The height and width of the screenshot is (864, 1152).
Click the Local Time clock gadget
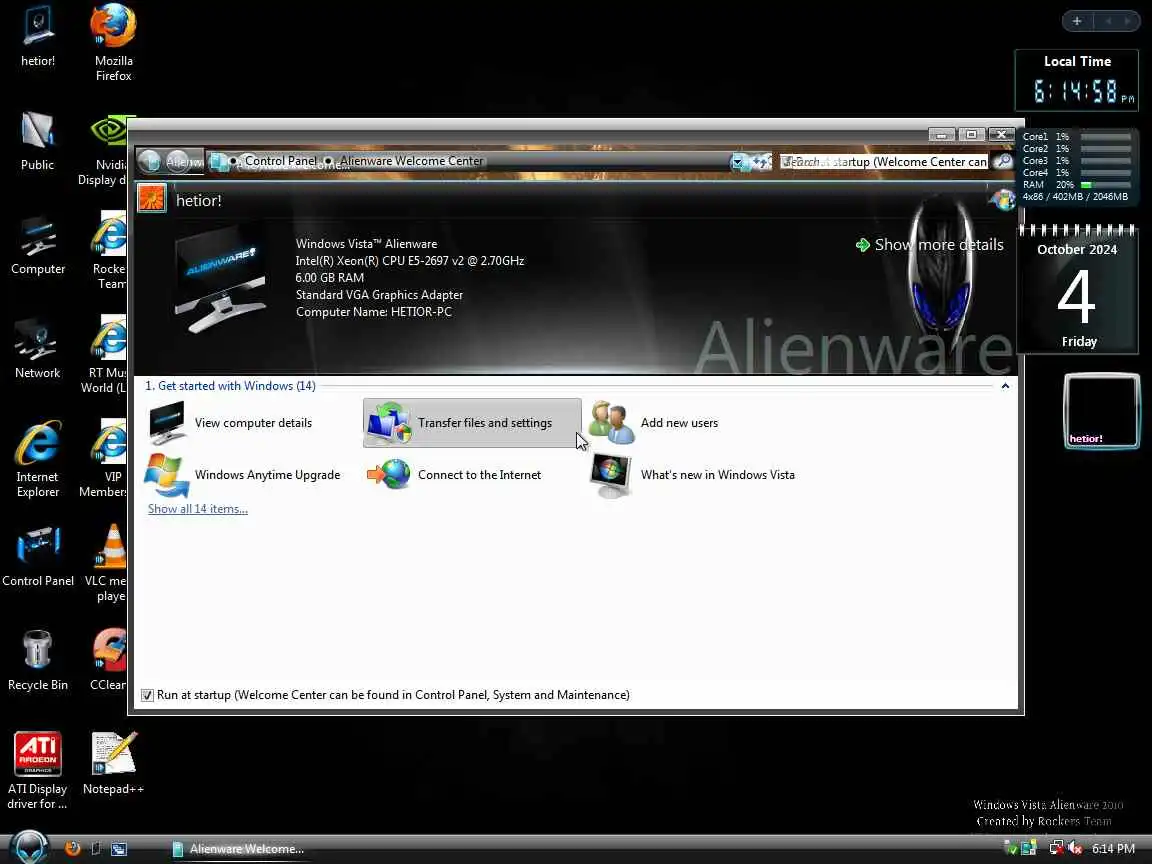1076,81
